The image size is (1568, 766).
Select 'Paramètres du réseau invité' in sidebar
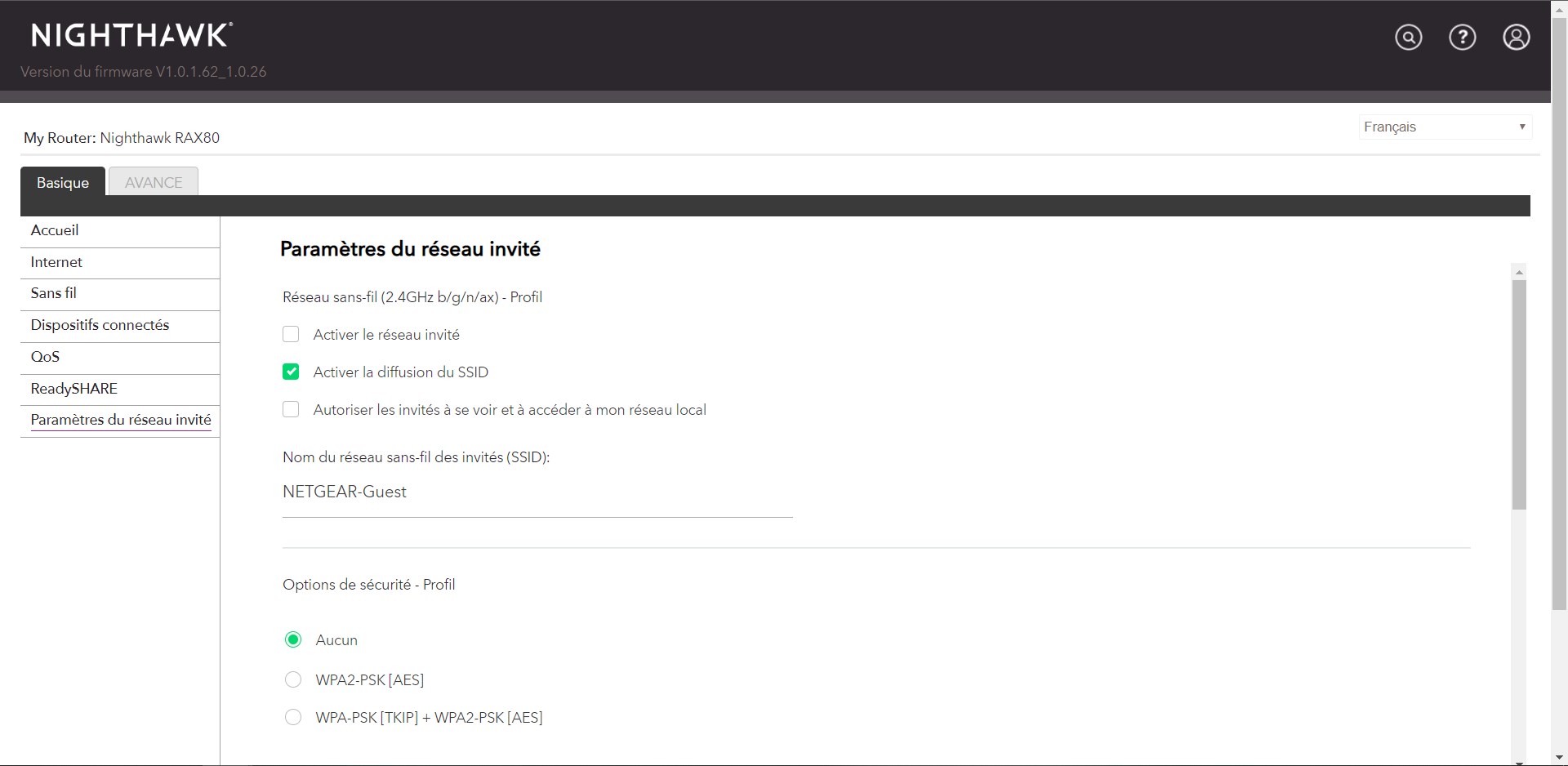tap(120, 421)
